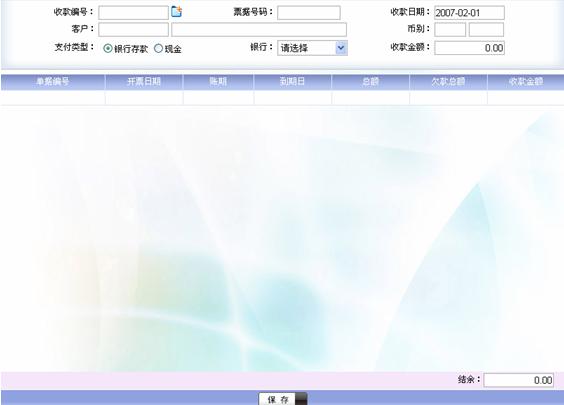The image size is (564, 405).
Task: Click the 开票日期 column header
Action: click(x=144, y=82)
